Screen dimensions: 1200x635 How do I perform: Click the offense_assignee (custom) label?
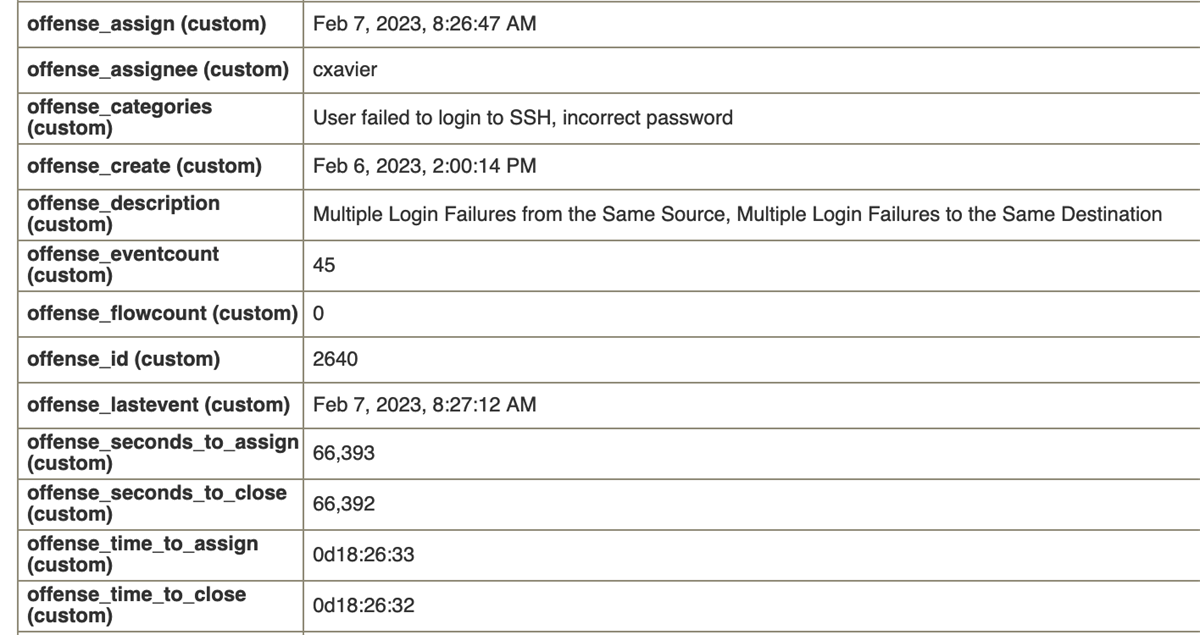click(158, 70)
